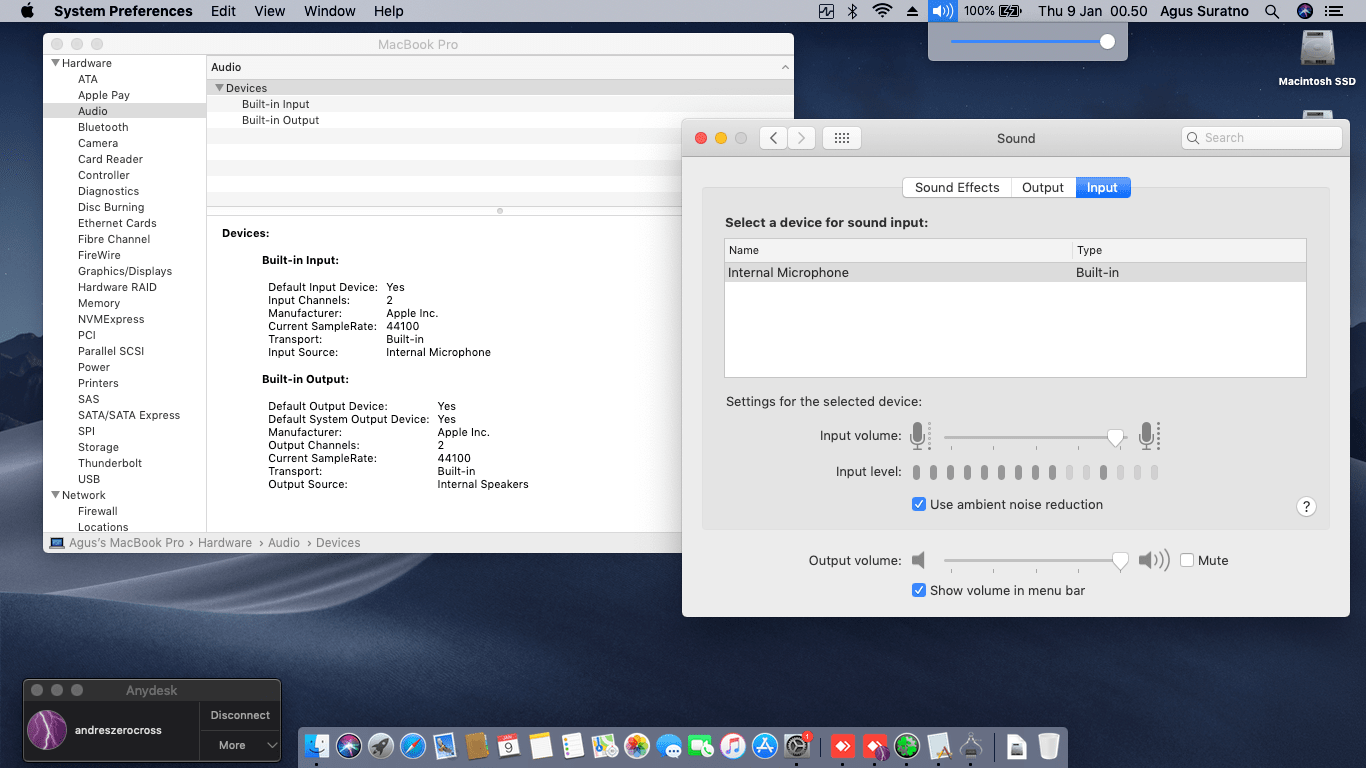The image size is (1366, 768).
Task: Open Maps from the Dock
Action: (x=605, y=746)
